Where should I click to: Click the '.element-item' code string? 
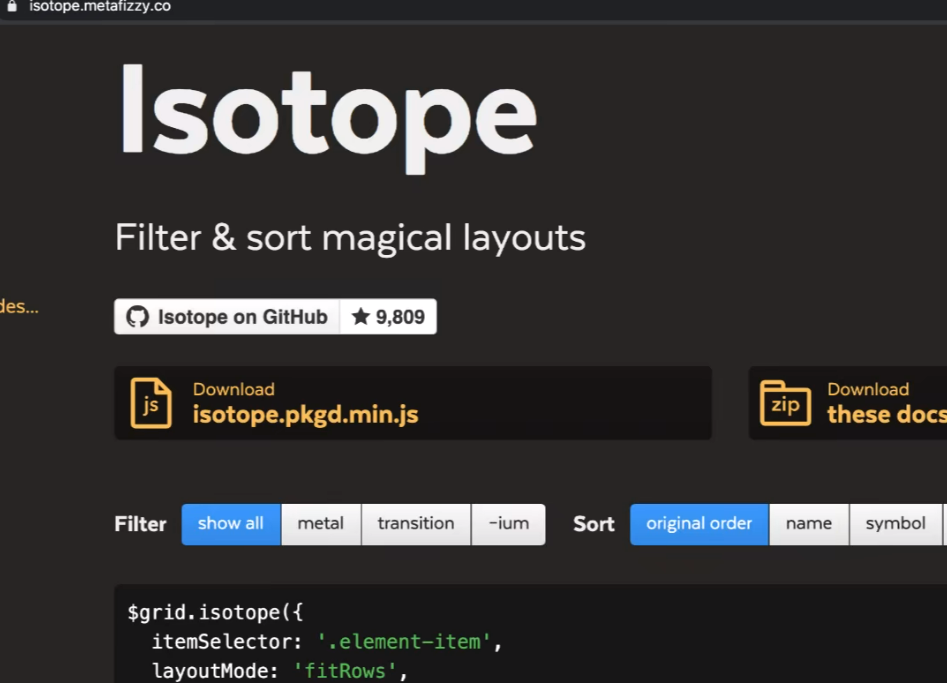click(405, 641)
